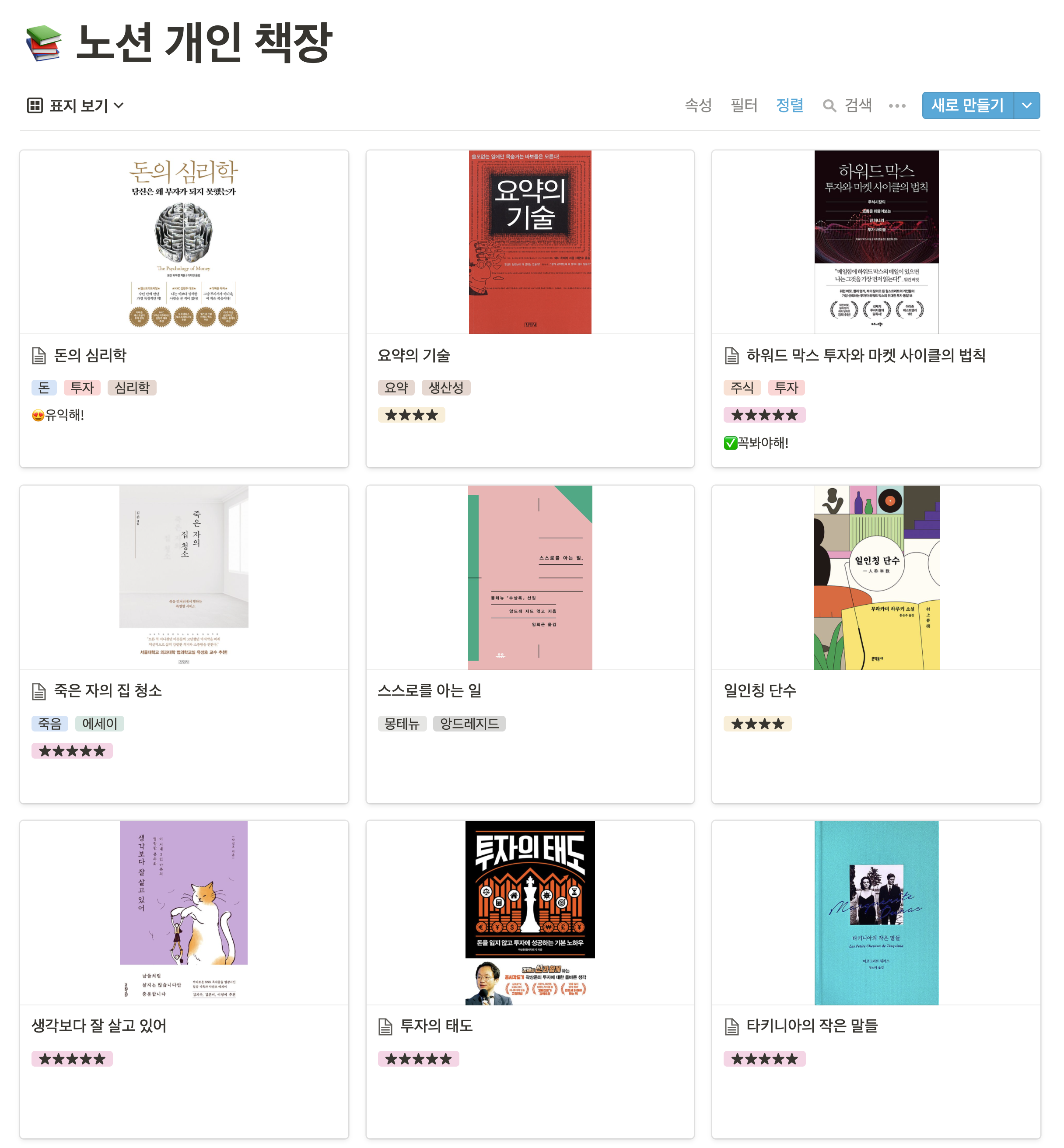Open the 속성 properties menu

698,105
